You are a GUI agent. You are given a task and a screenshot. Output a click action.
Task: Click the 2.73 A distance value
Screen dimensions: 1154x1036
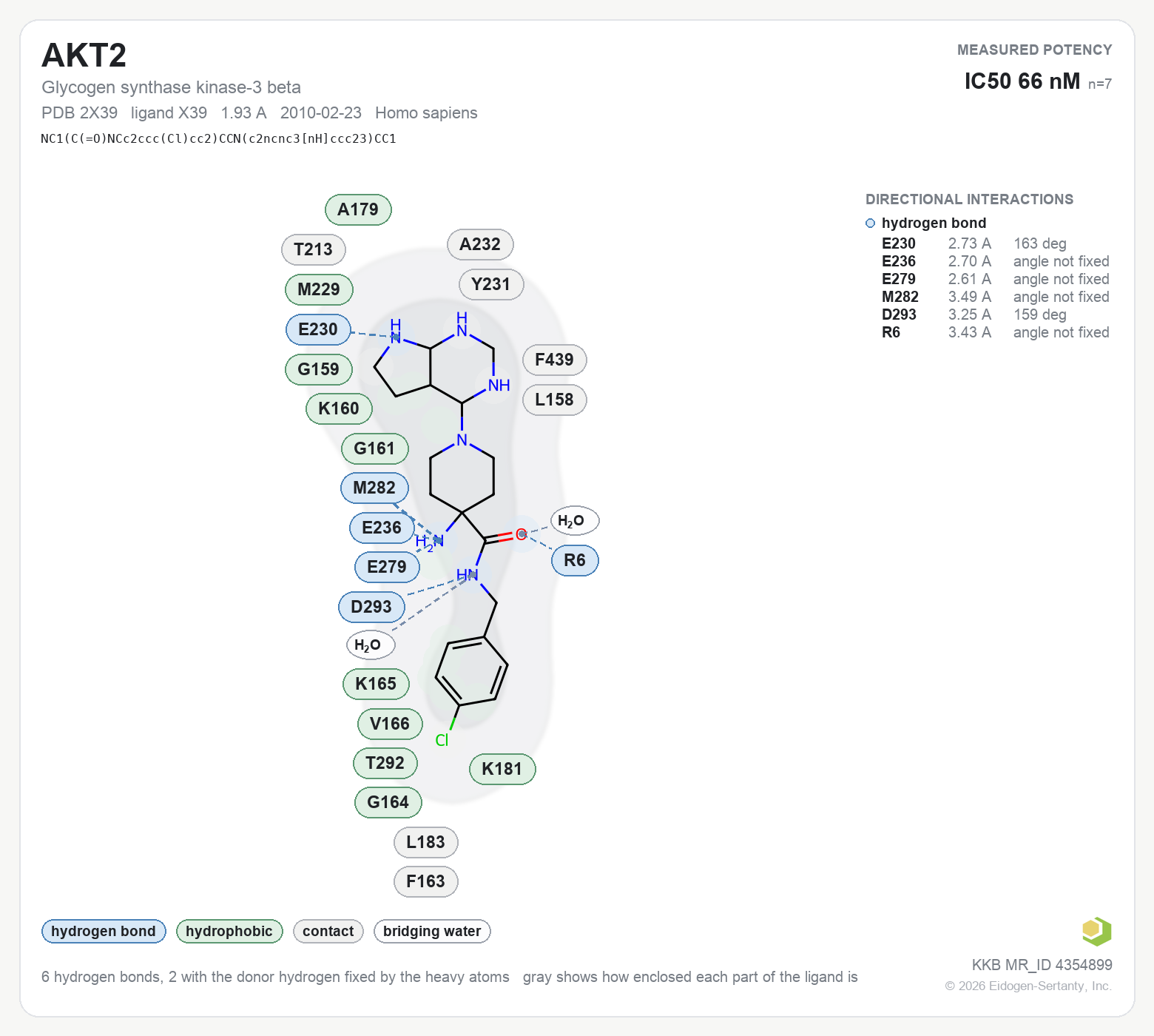pos(970,243)
